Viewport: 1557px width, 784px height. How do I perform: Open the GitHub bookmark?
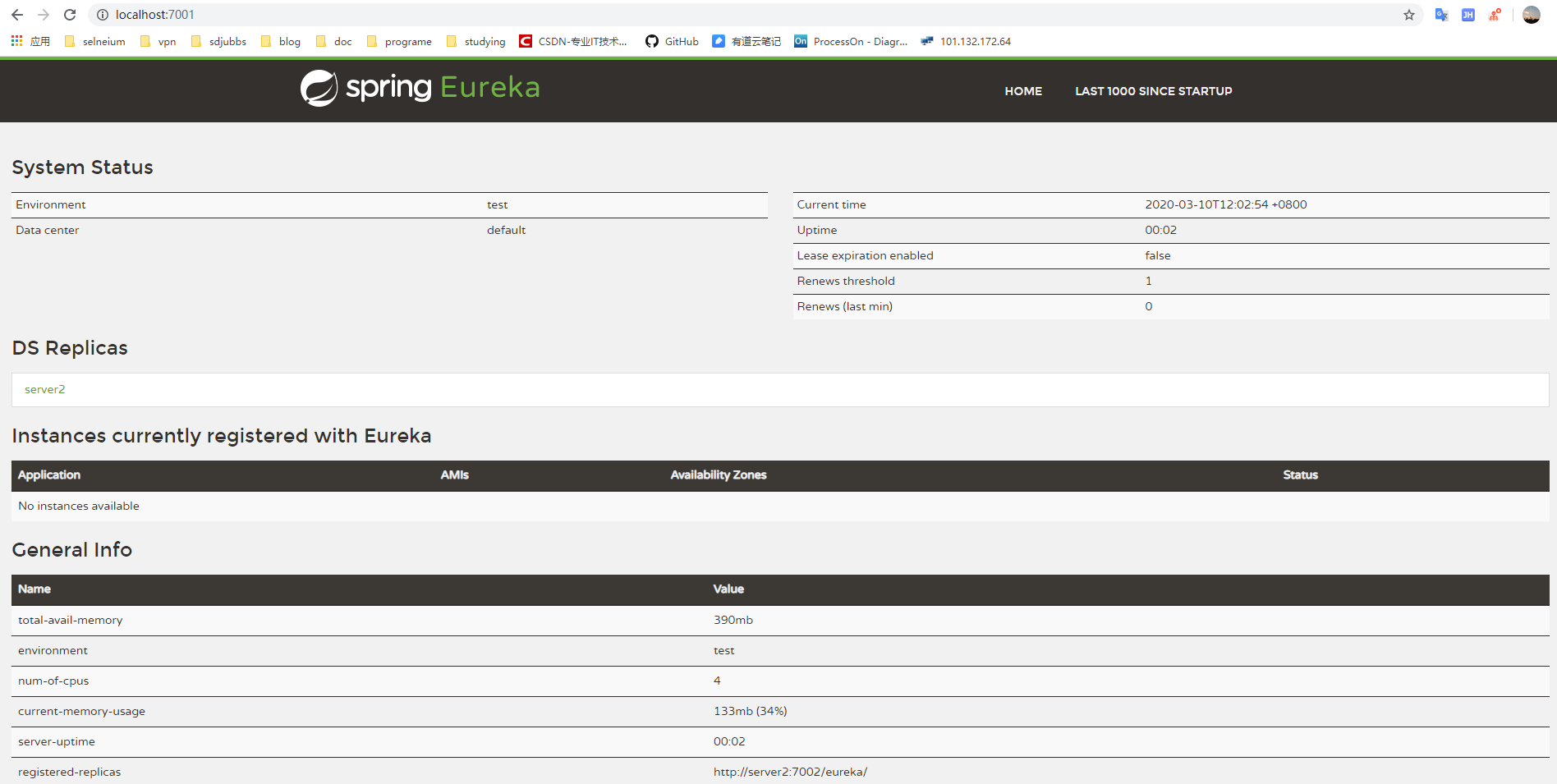672,41
